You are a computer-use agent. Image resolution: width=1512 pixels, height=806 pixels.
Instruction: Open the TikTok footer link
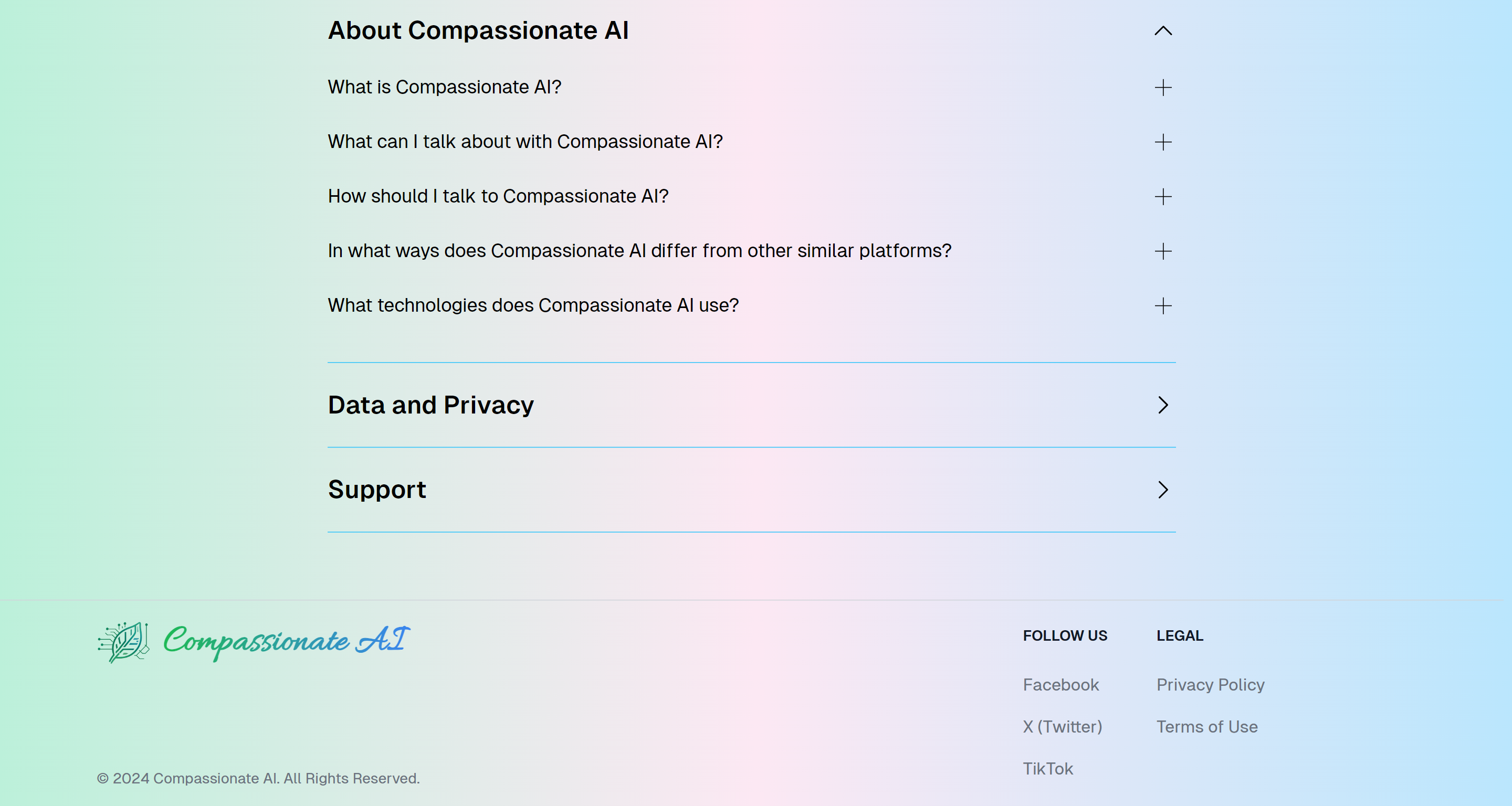click(1048, 768)
